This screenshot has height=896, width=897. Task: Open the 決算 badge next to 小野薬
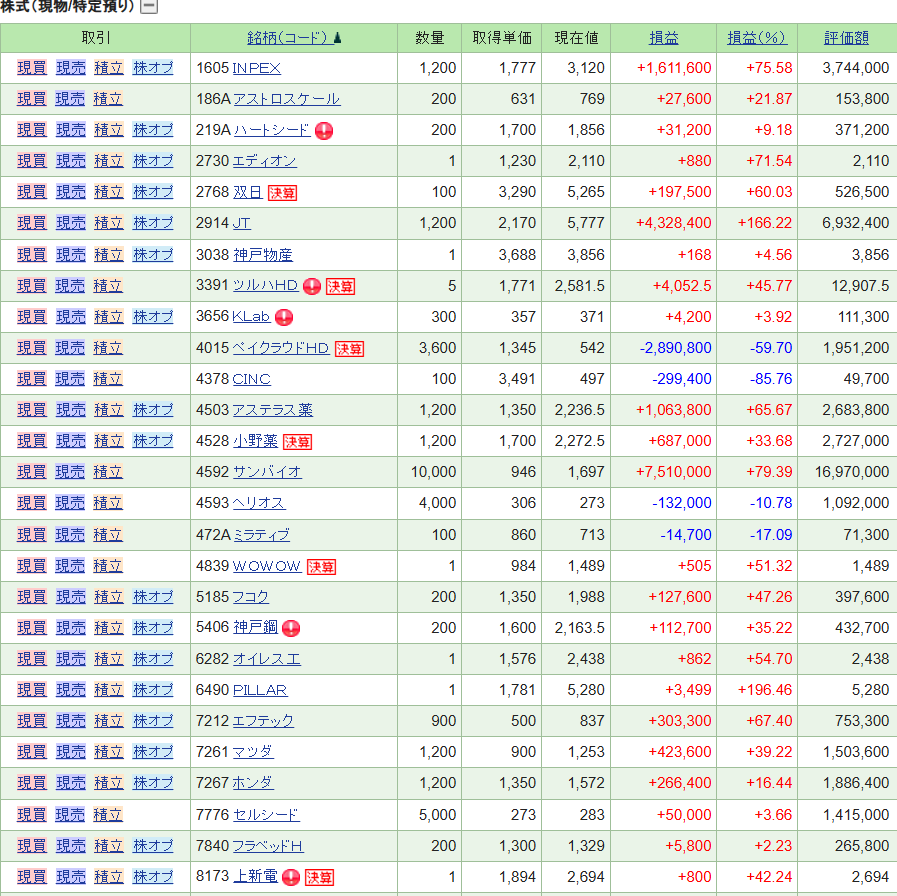[297, 441]
